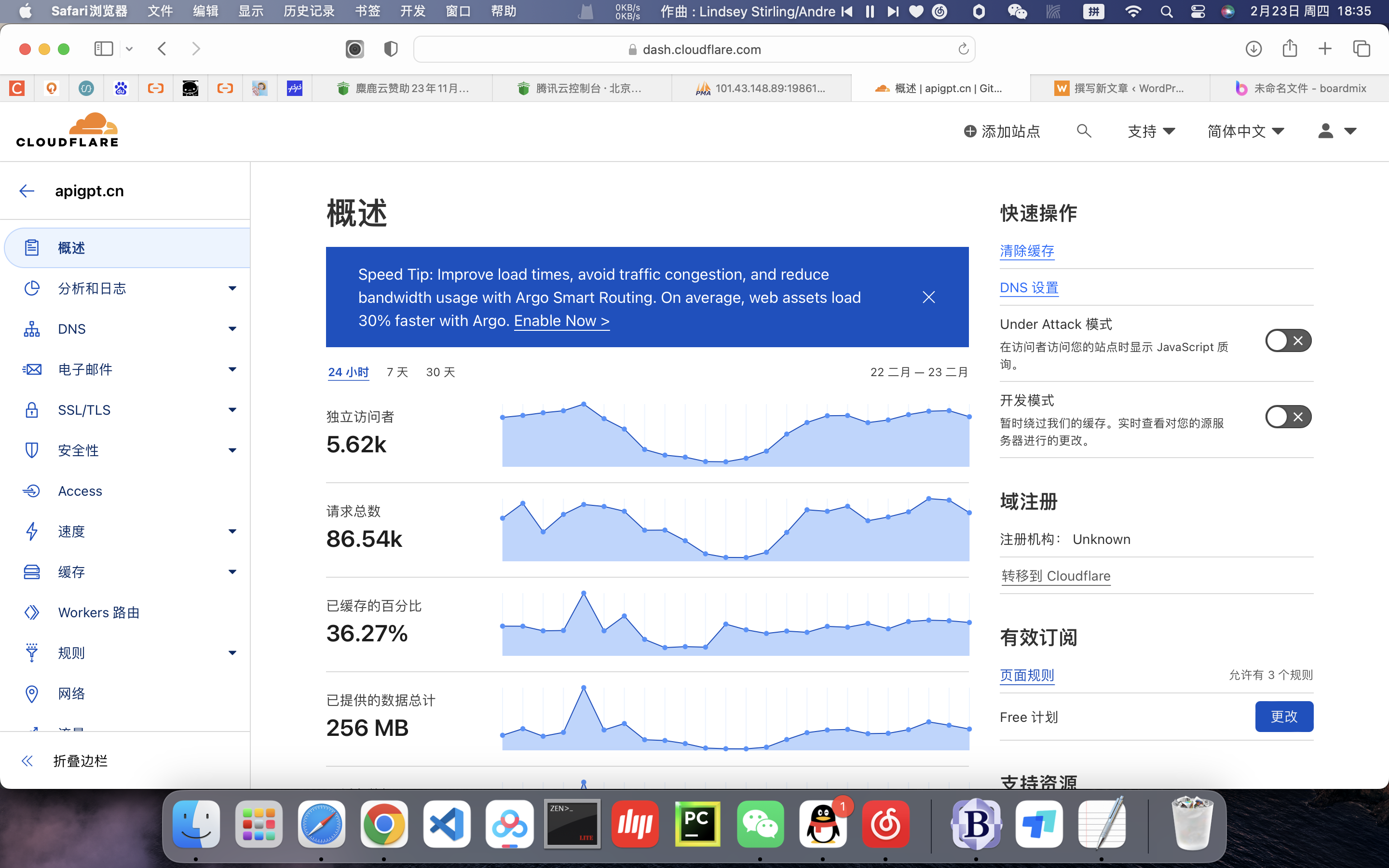Screen dimensions: 1389x868
Task: Open the 历史记录 menu
Action: [309, 12]
